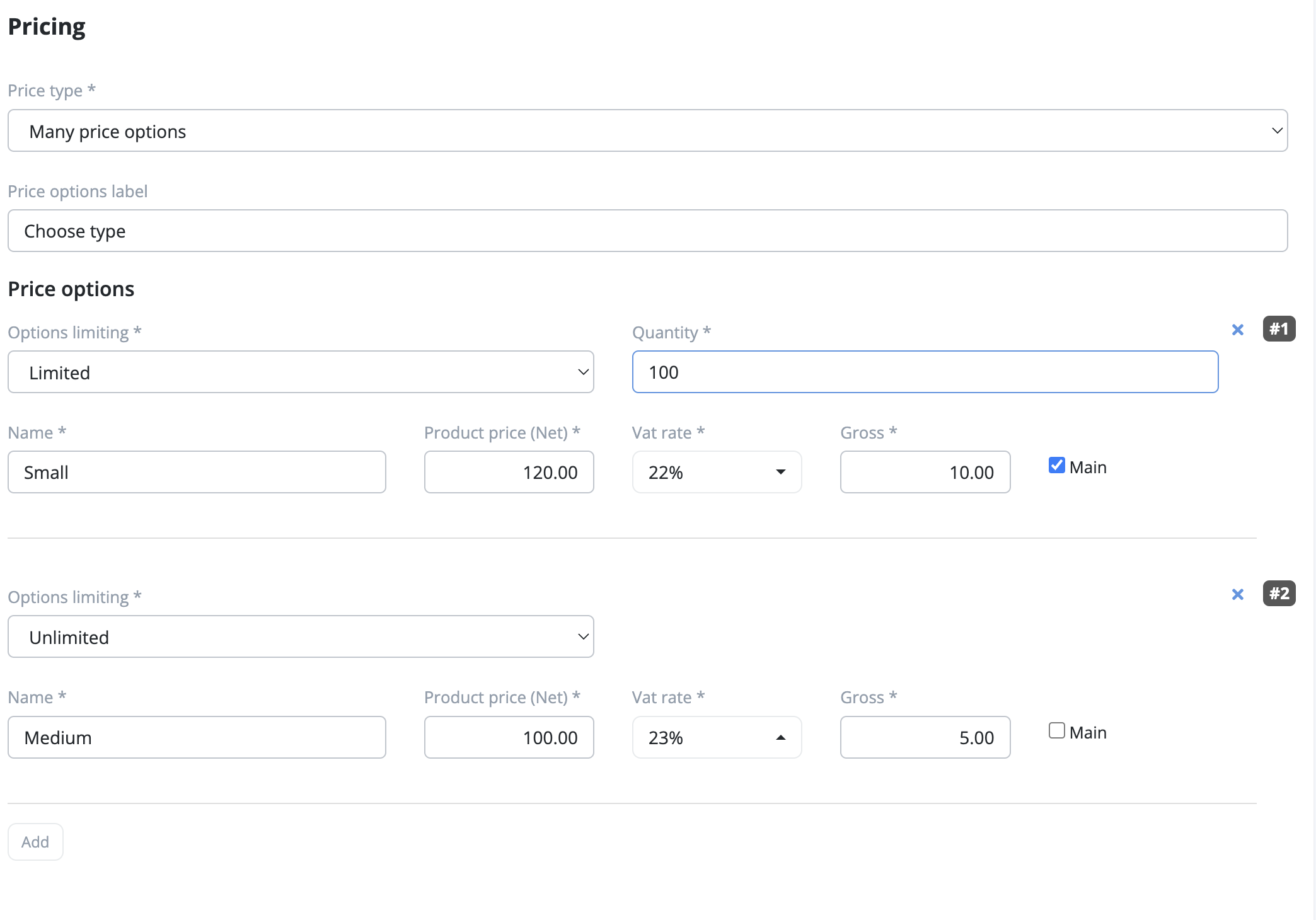Click net price field showing 120.00
The width and height of the screenshot is (1316, 920).
509,473
